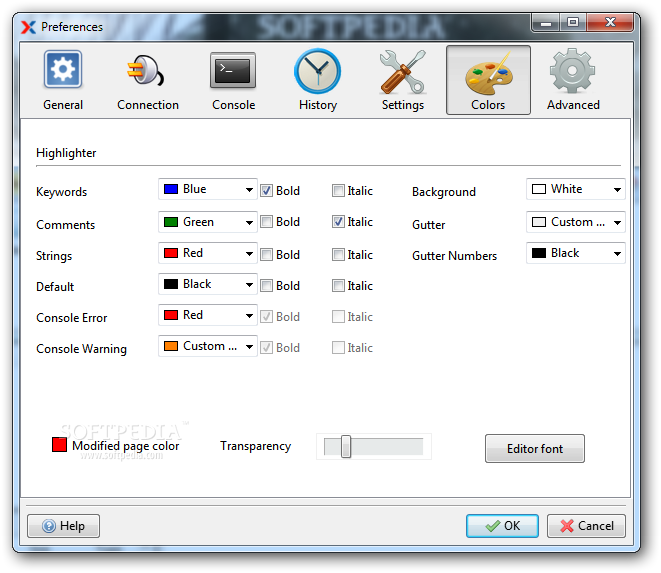Open the Comments Green color dropdown
The height and width of the screenshot is (573, 661).
208,222
